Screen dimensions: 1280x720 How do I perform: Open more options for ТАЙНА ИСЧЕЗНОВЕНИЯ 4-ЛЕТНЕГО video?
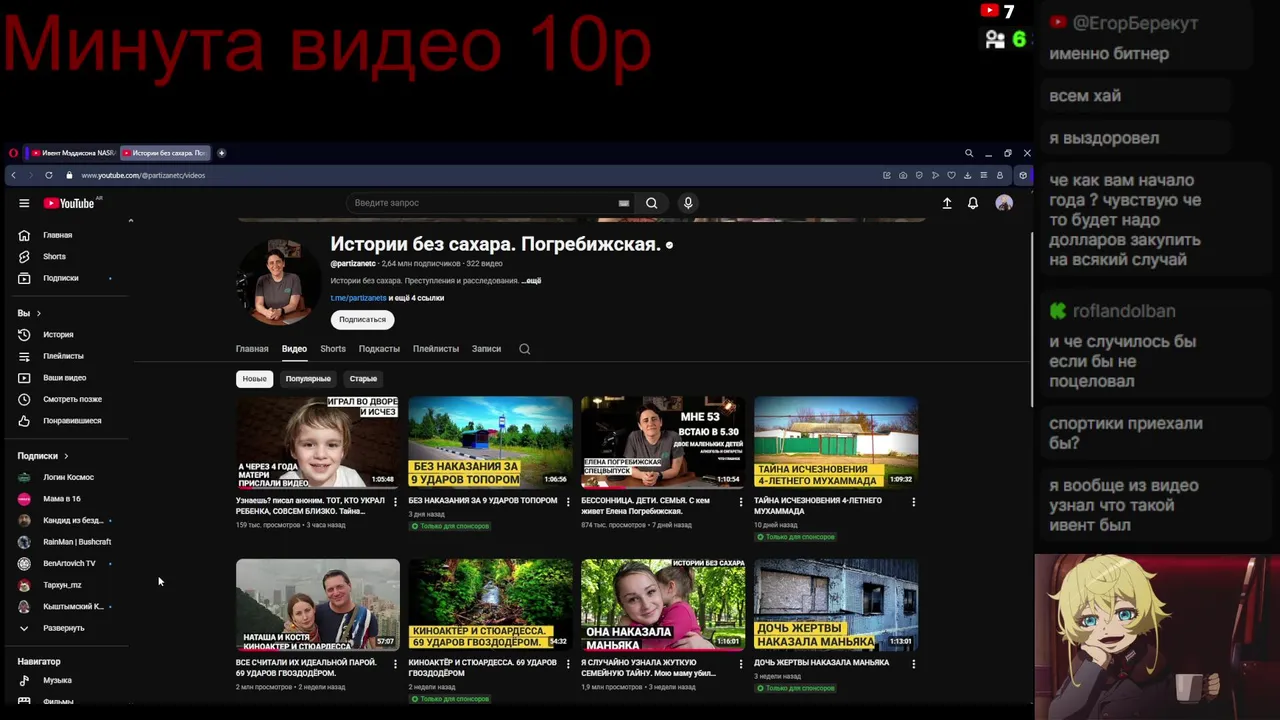click(913, 502)
